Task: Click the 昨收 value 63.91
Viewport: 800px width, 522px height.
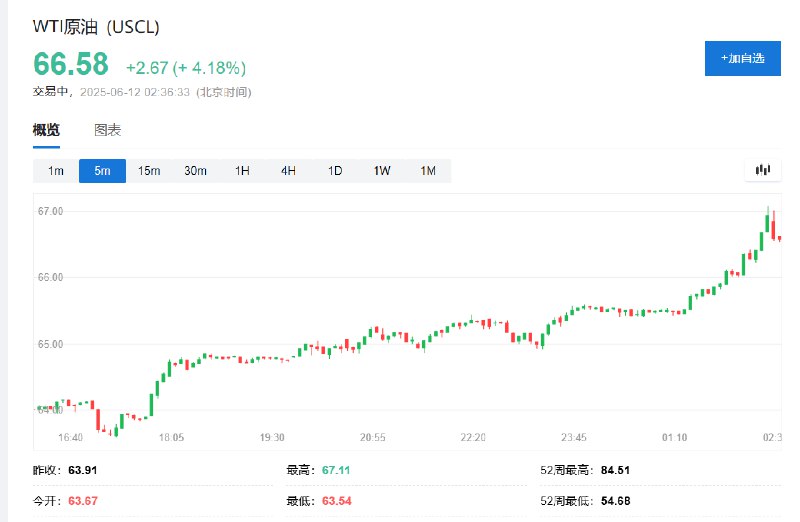Action: pyautogui.click(x=83, y=470)
